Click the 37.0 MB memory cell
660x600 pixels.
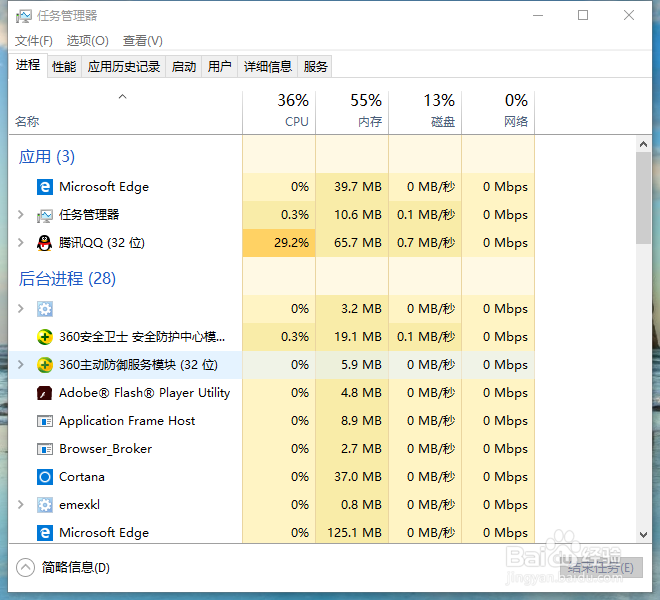(352, 477)
